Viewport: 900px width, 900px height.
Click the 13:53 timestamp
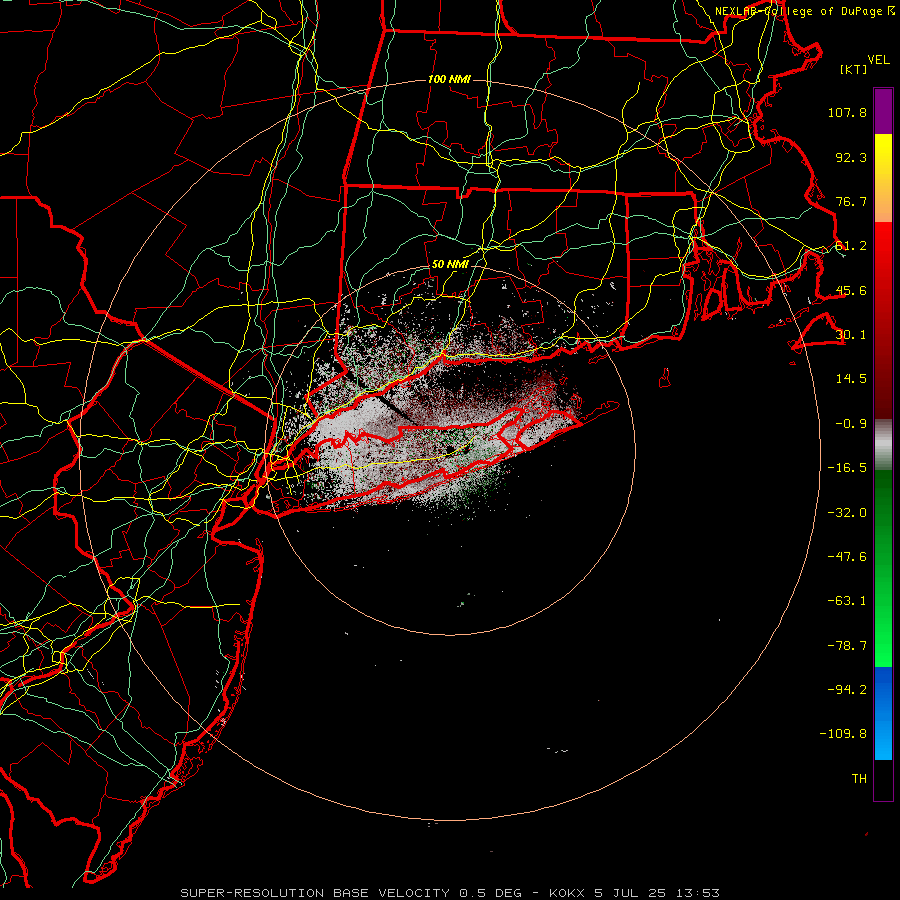pyautogui.click(x=698, y=893)
